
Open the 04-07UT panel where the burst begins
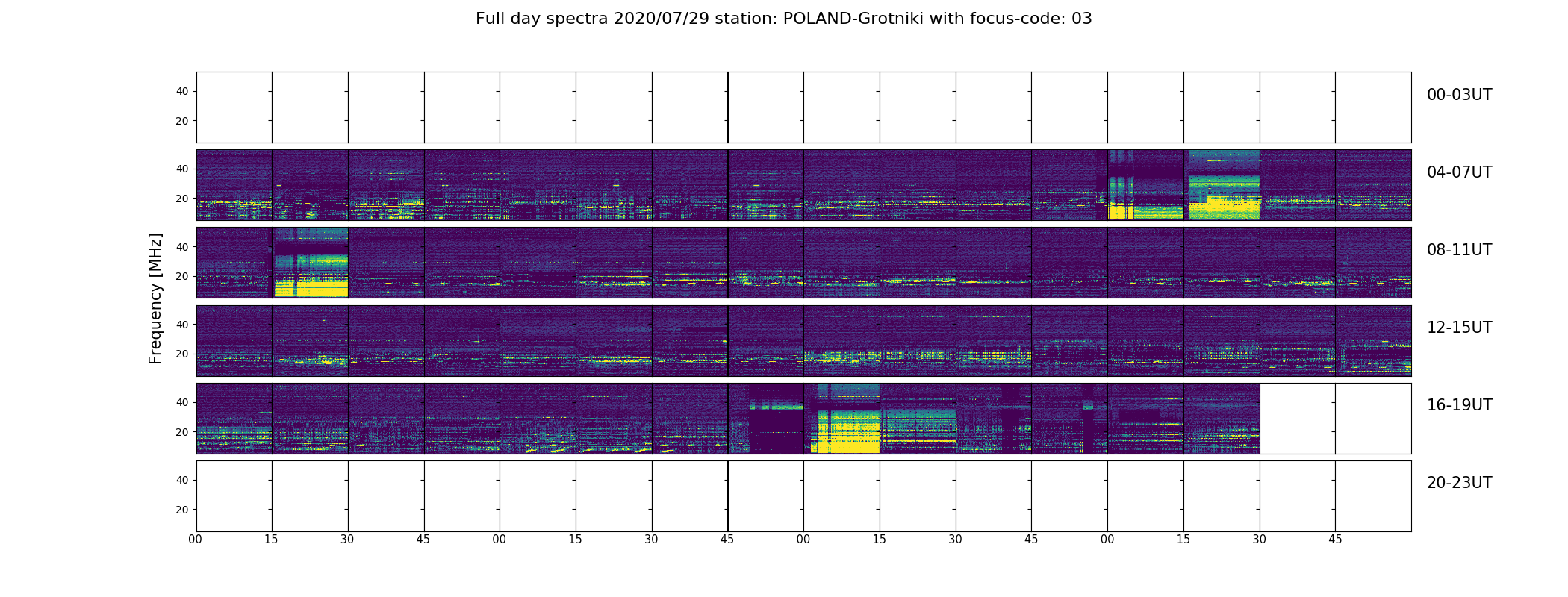1145,185
